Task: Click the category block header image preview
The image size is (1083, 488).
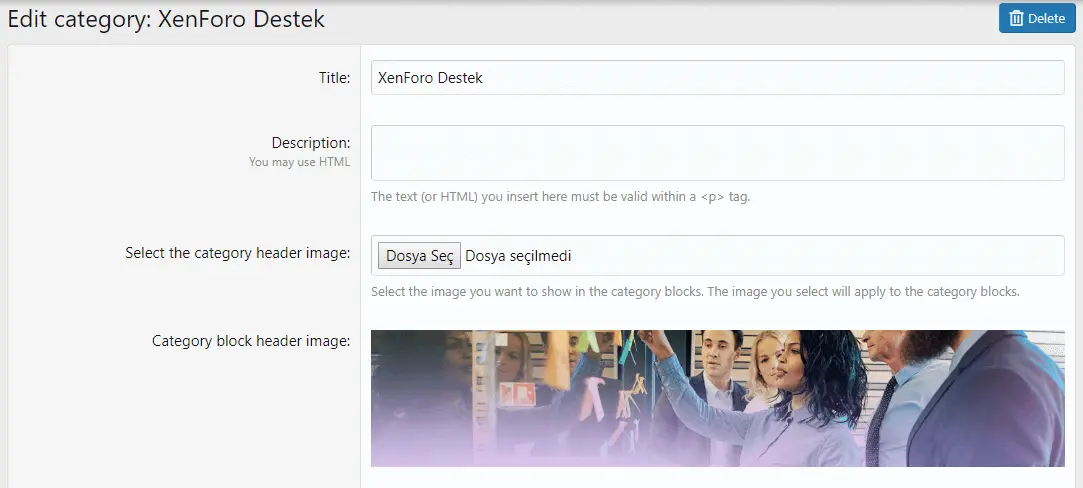Action: pos(717,398)
